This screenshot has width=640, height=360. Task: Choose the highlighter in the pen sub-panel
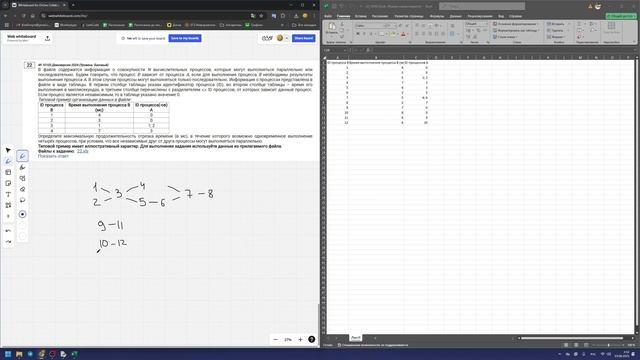[22, 167]
